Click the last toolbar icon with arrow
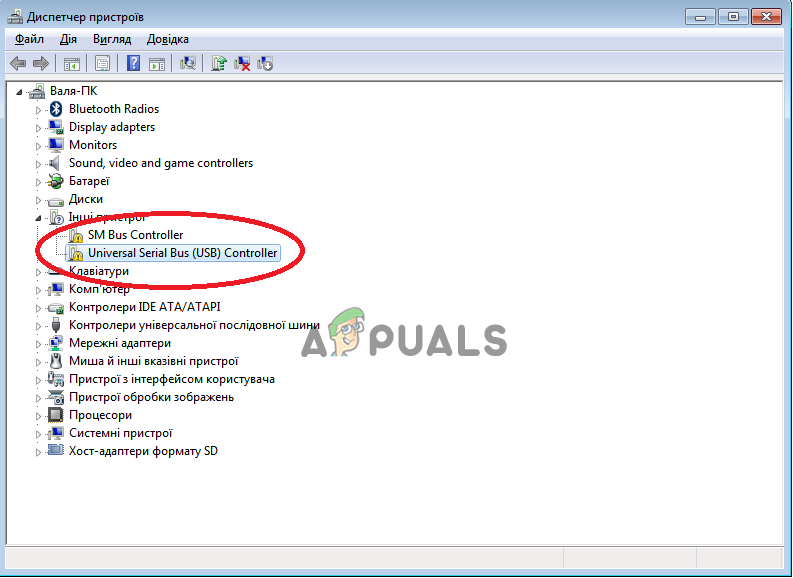The height and width of the screenshot is (578, 793). (x=265, y=63)
